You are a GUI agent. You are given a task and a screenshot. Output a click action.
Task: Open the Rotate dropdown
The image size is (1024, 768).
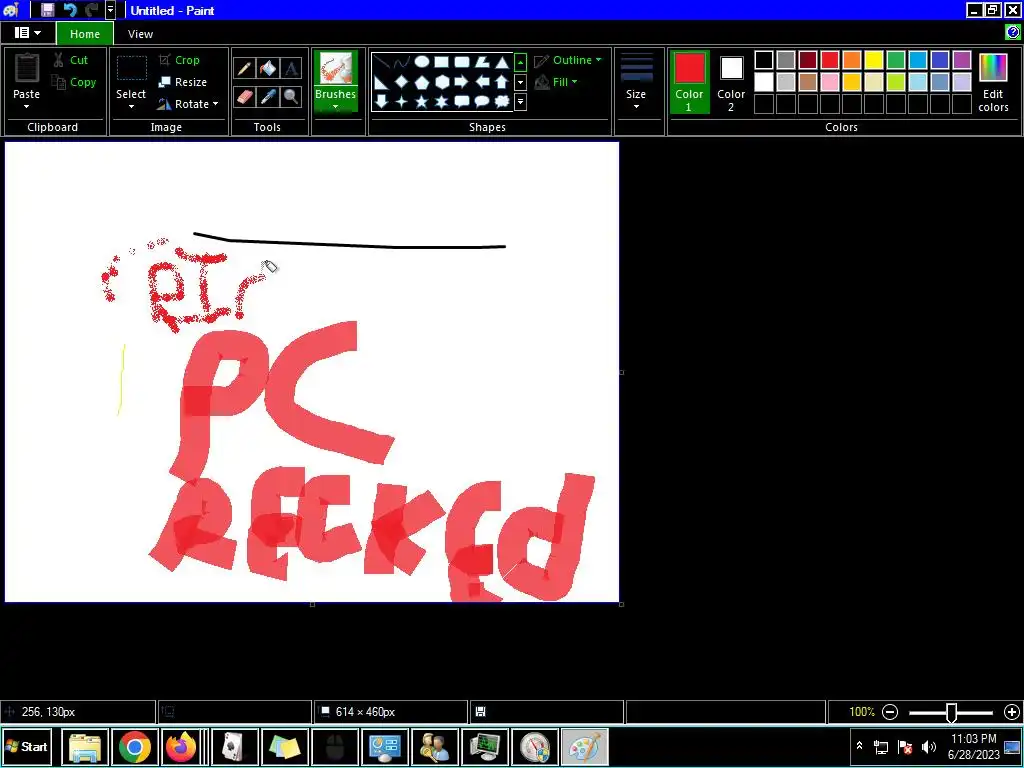click(189, 104)
